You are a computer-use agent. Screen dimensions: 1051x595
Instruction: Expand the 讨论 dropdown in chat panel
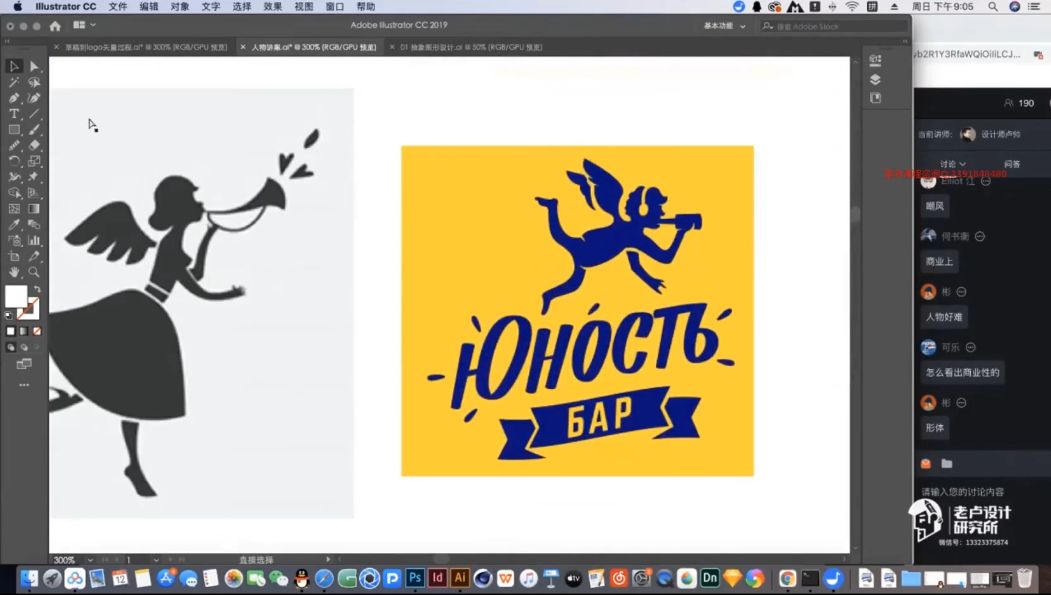(952, 164)
